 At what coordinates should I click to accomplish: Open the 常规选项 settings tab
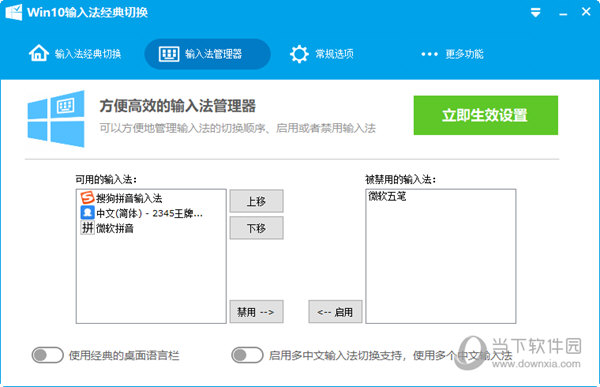pos(322,54)
